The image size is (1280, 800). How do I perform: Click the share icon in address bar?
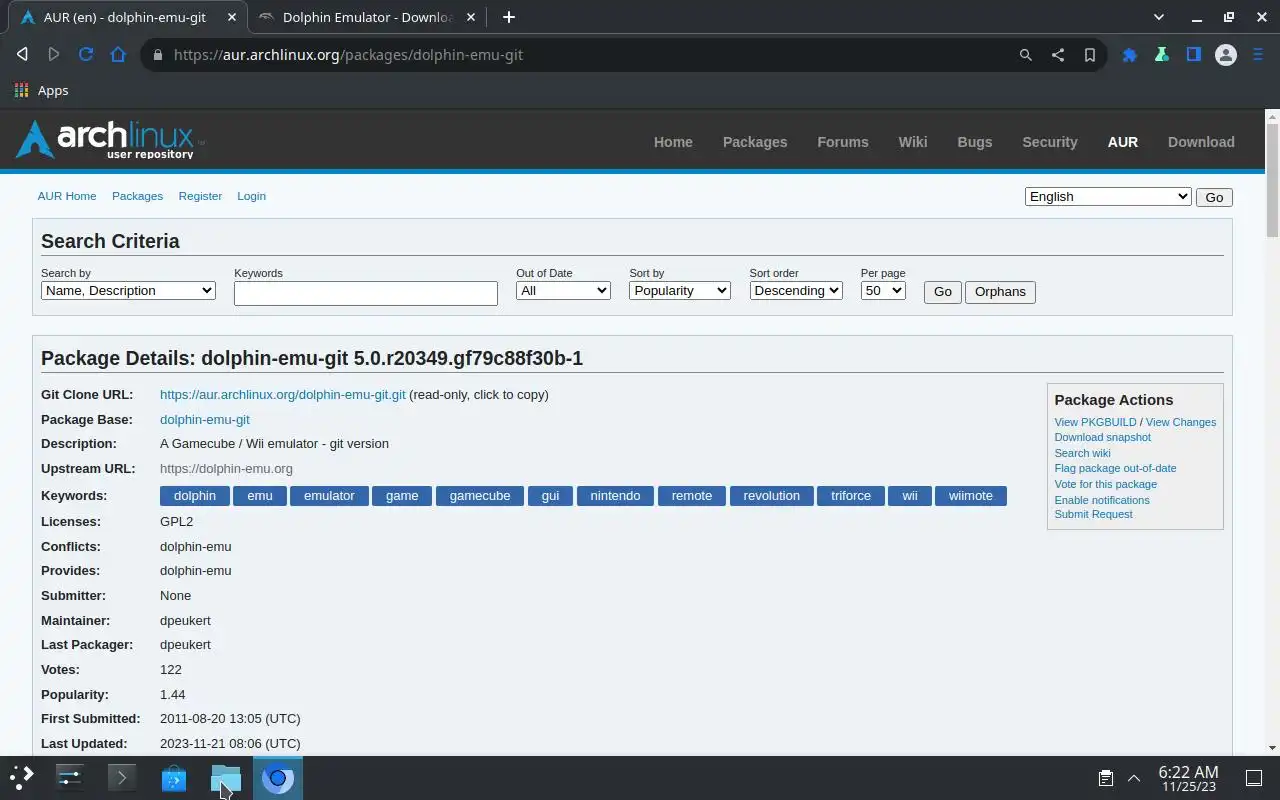(x=1057, y=55)
